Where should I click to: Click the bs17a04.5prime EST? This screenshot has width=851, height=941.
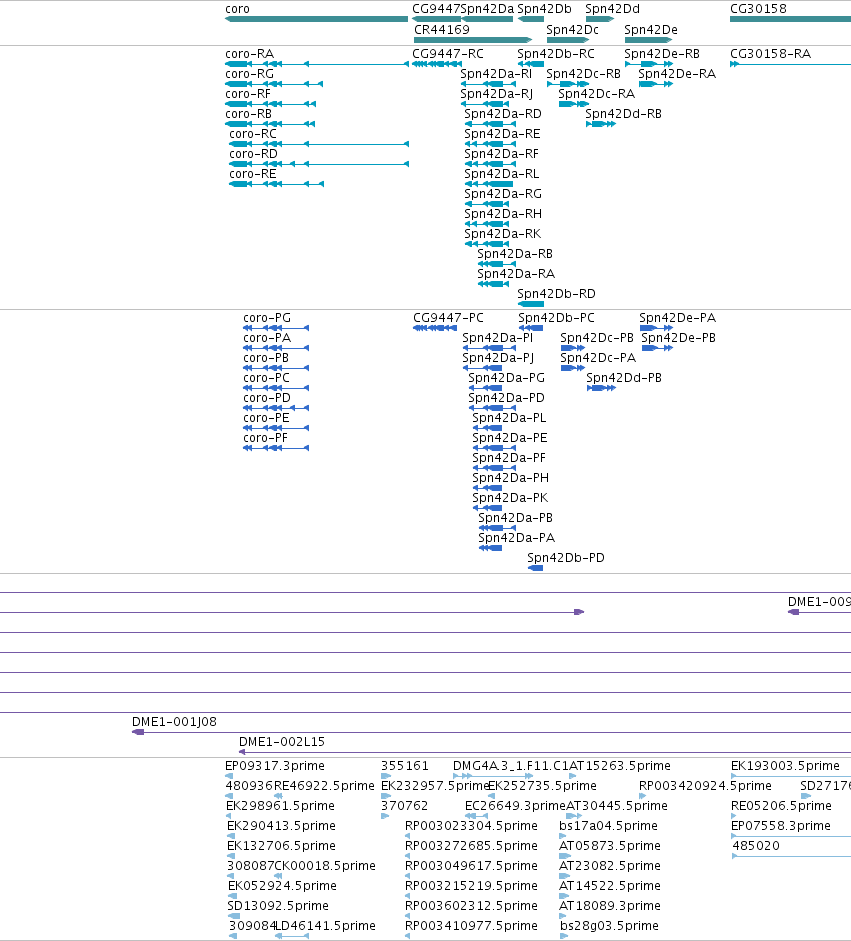pyautogui.click(x=564, y=837)
